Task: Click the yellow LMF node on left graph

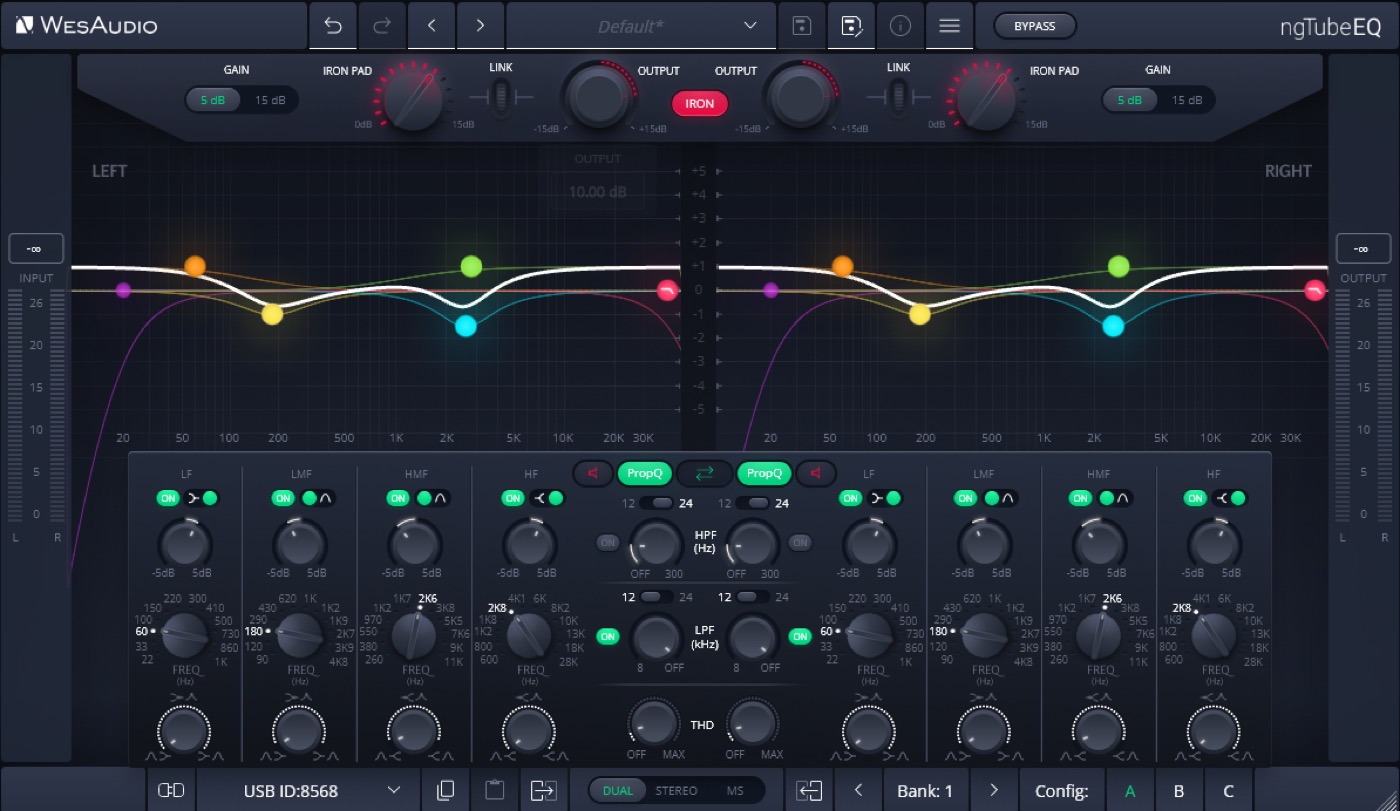Action: coord(272,314)
